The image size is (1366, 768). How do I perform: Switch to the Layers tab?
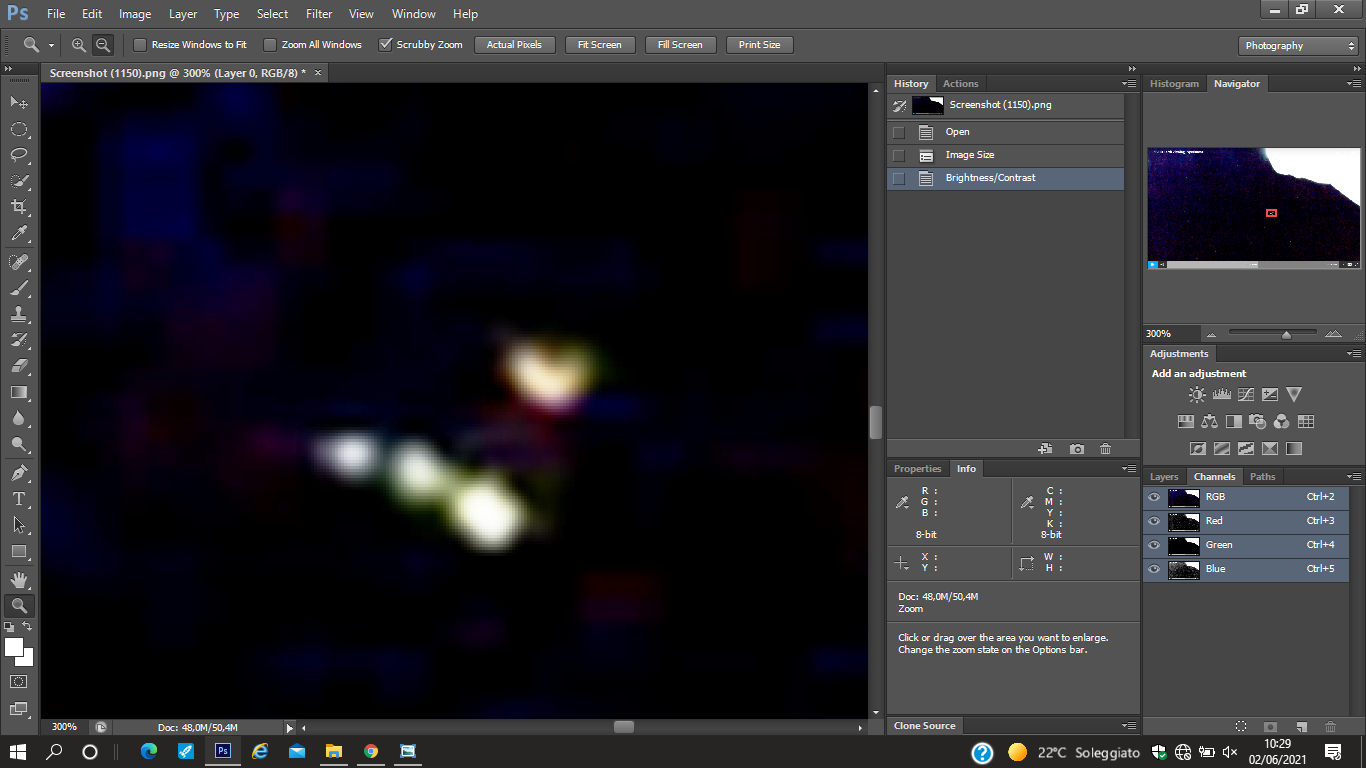1164,477
